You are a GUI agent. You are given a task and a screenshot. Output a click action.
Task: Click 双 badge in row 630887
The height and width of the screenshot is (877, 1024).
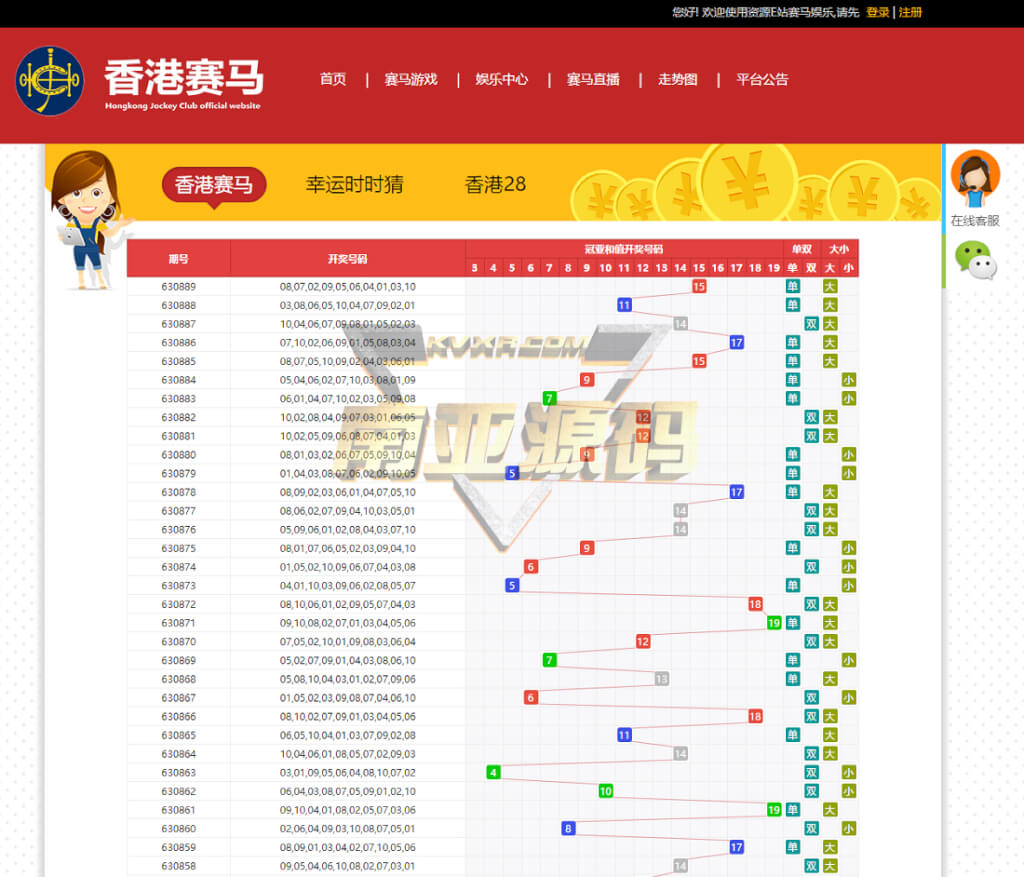[x=811, y=324]
